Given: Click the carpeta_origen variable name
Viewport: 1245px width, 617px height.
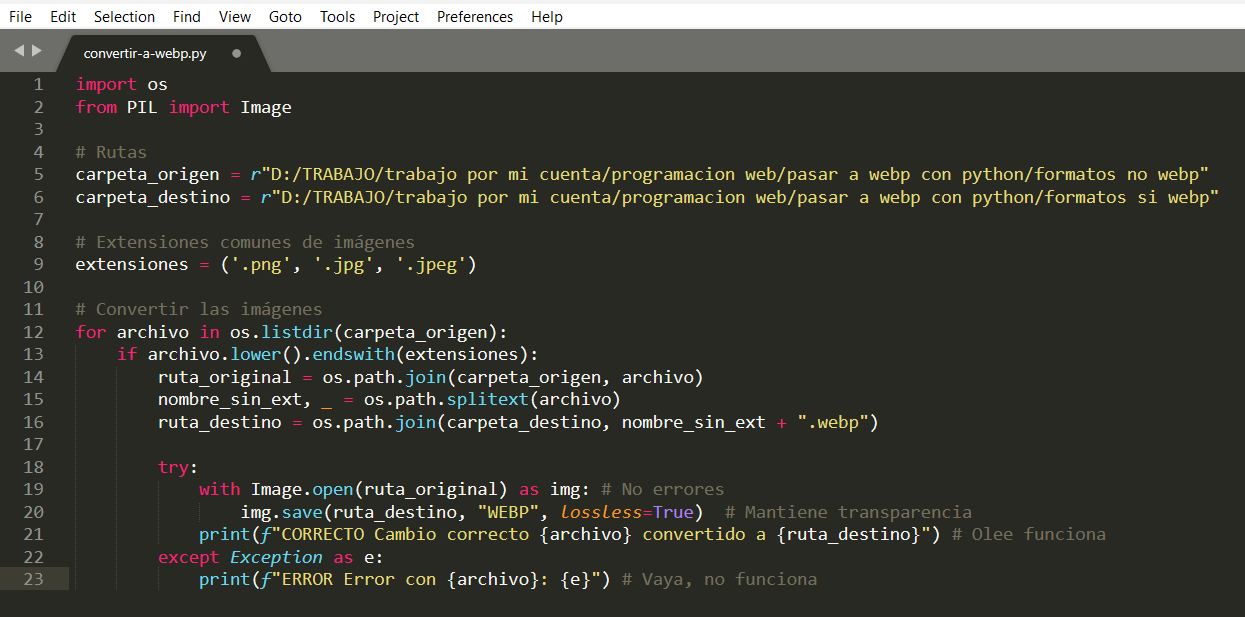Looking at the screenshot, I should (146, 174).
